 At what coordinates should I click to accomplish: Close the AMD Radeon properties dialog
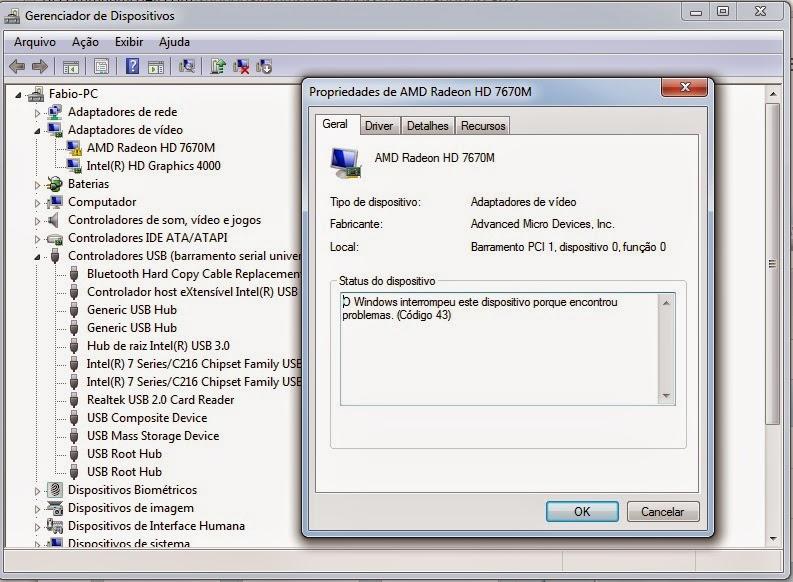tap(685, 87)
